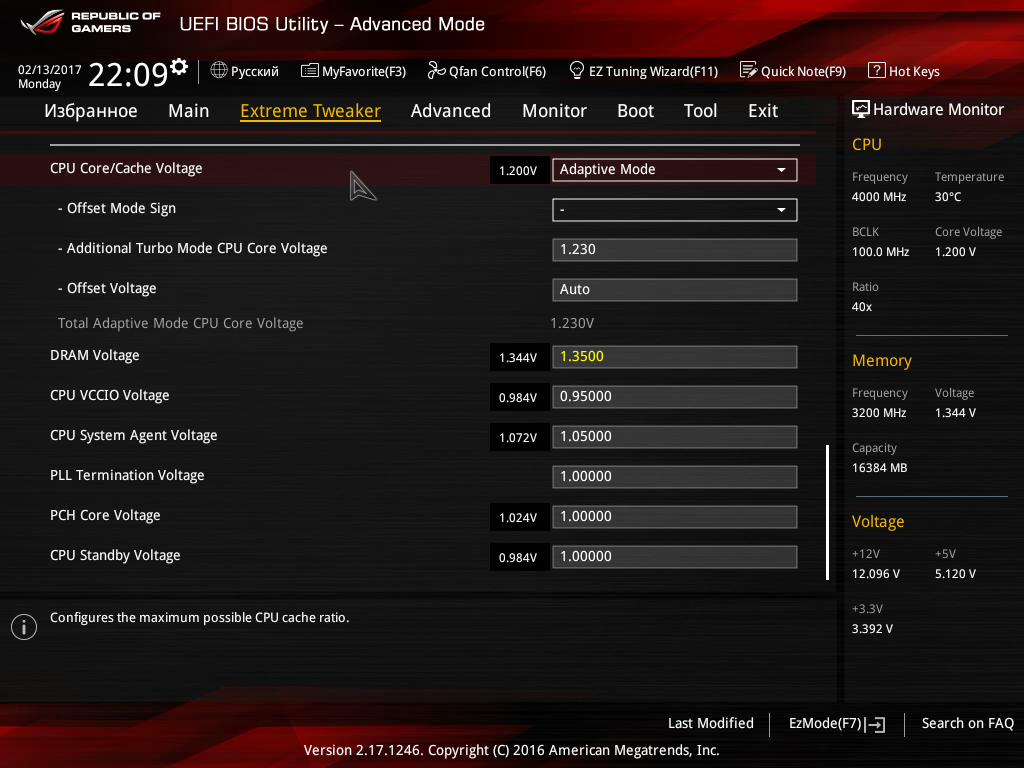Click the 1.200V CPU core reading
The image size is (1024, 768).
pos(519,170)
